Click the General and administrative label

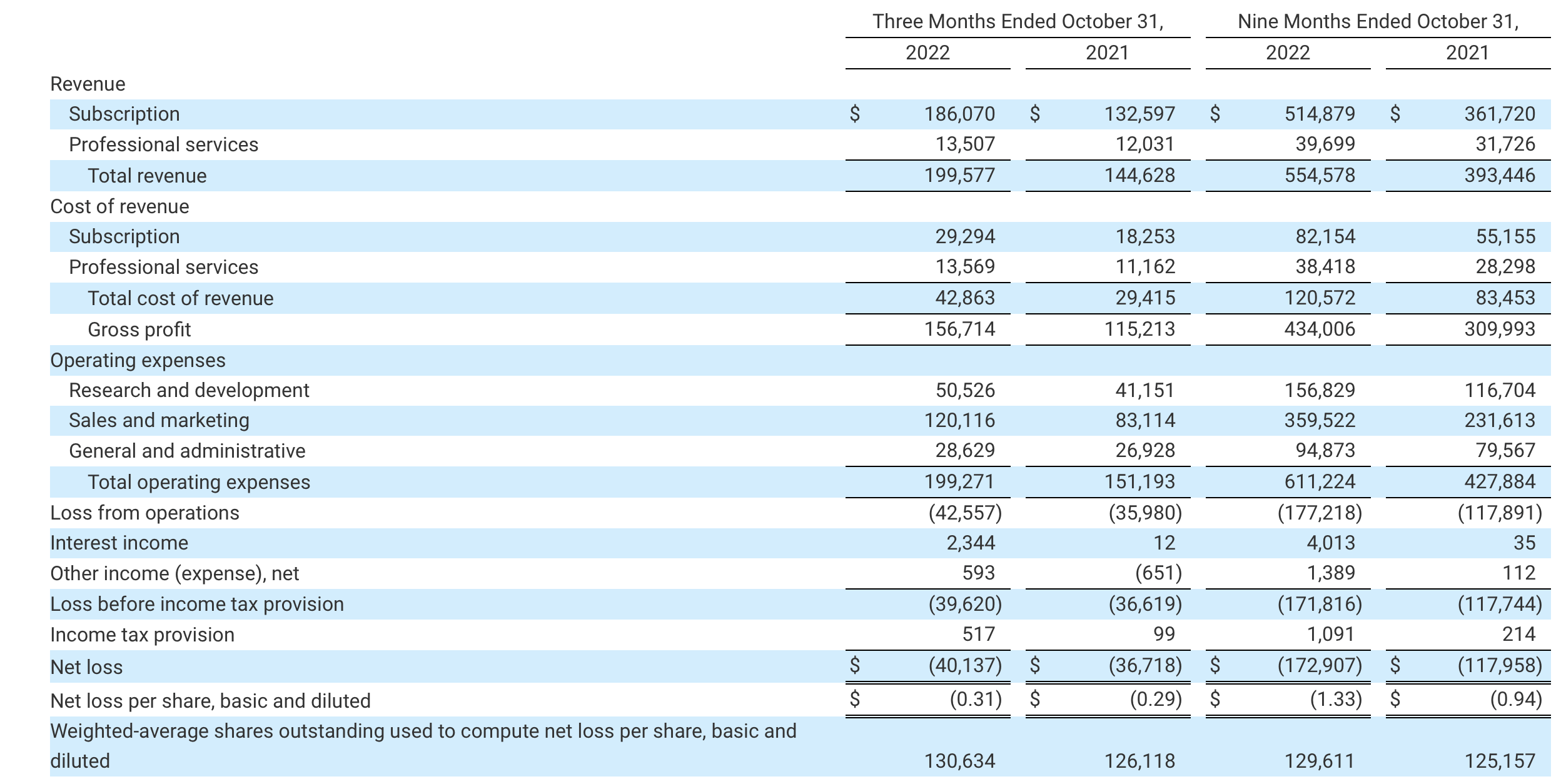pyautogui.click(x=187, y=451)
